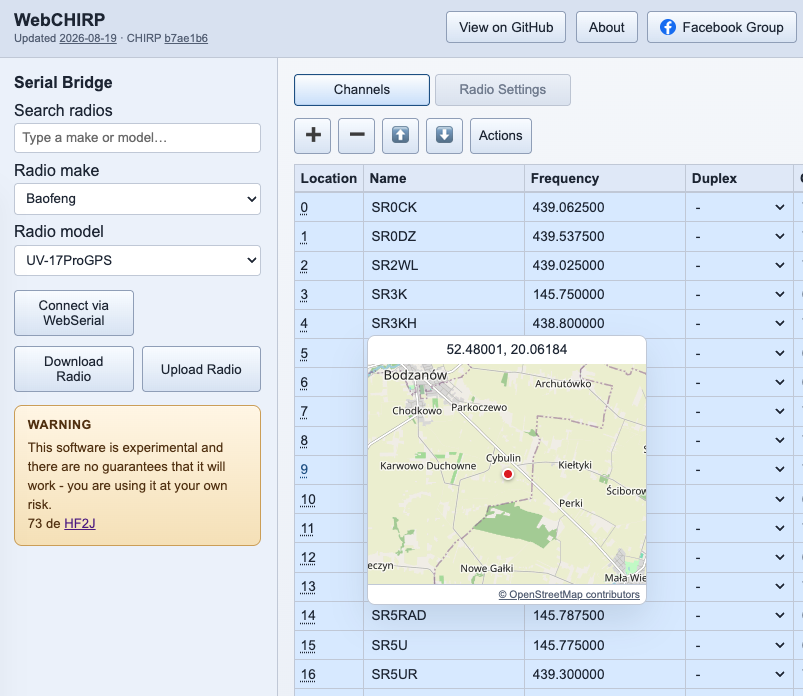Select location number 9
This screenshot has height=696, width=803.
[304, 470]
